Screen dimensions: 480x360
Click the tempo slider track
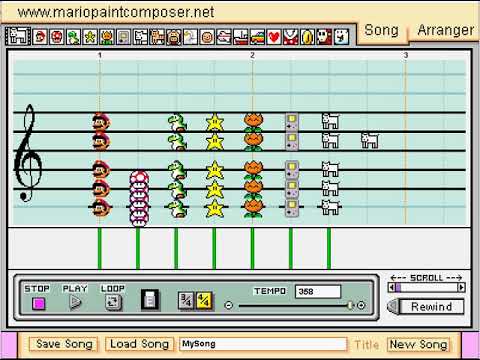[295, 306]
